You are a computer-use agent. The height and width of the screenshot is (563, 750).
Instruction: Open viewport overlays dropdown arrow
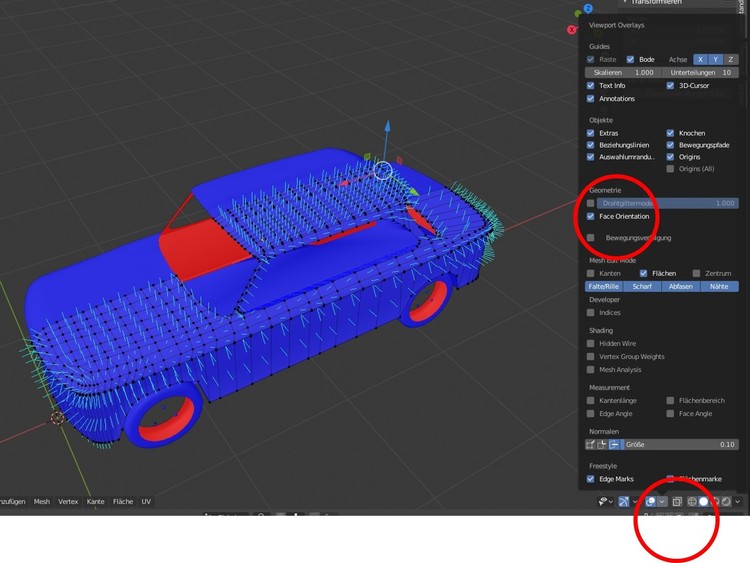(662, 501)
